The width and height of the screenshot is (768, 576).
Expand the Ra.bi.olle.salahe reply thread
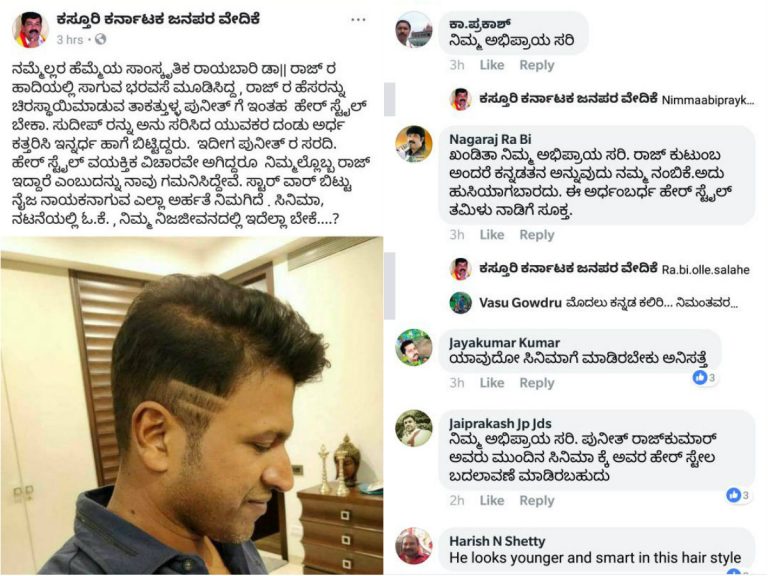tap(705, 269)
